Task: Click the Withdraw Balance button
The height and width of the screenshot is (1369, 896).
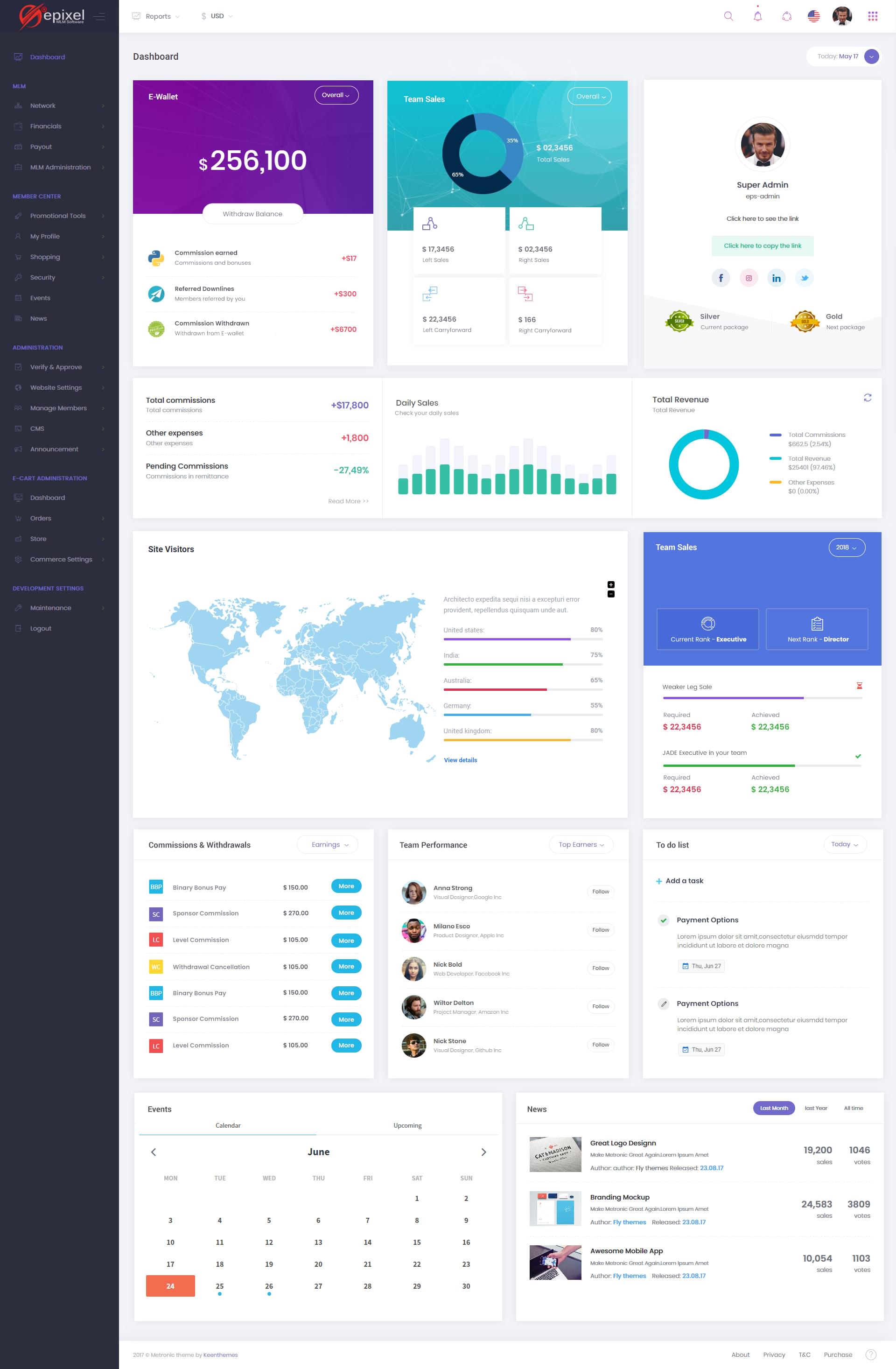Action: coord(252,214)
